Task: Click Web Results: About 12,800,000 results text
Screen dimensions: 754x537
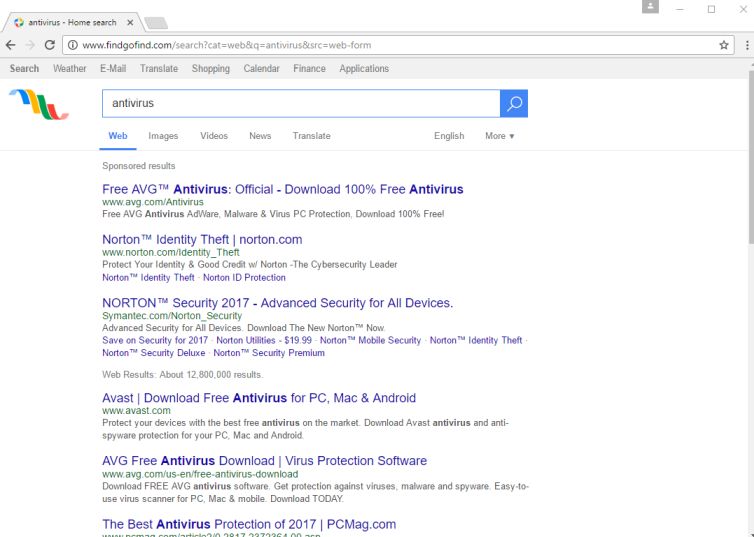Action: [x=183, y=375]
